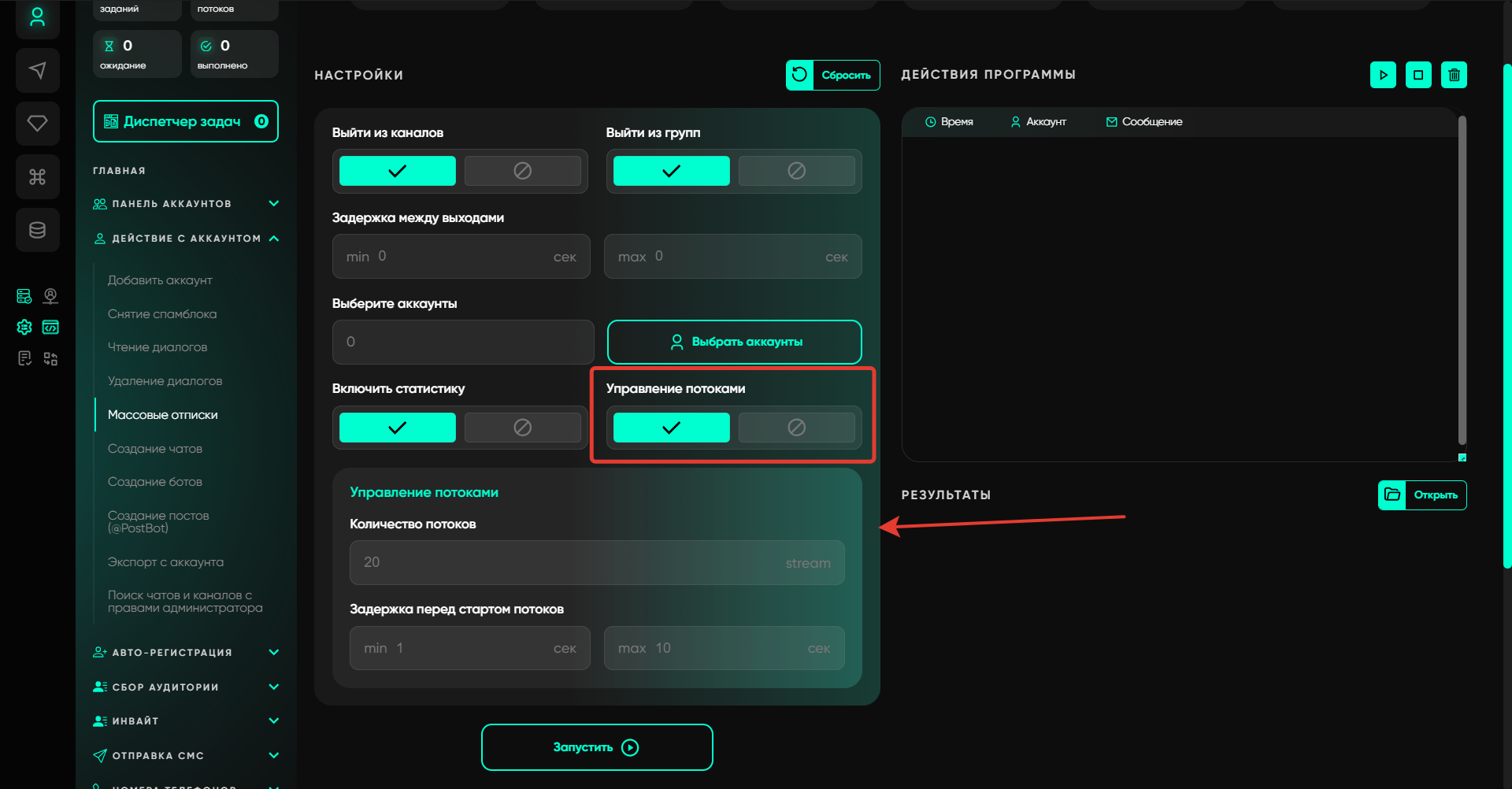Click the diamond icon in left sidebar
The height and width of the screenshot is (789, 1512).
pos(37,124)
